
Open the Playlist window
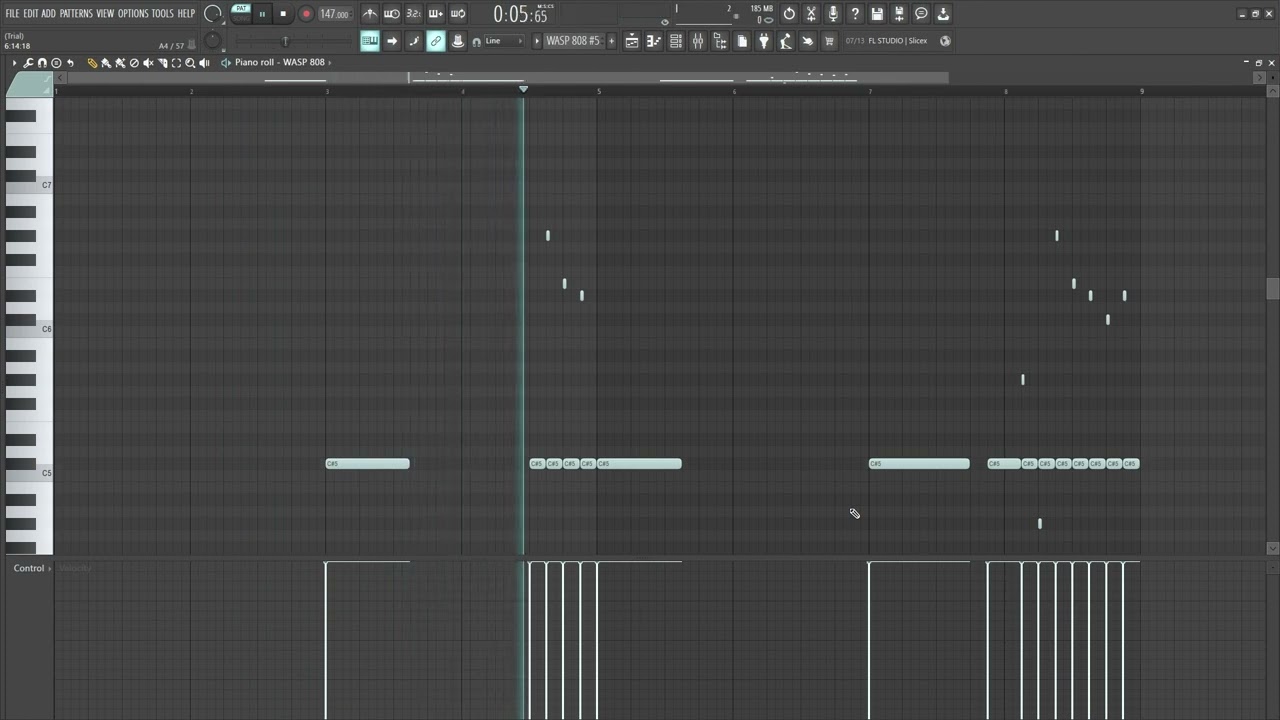pos(632,41)
